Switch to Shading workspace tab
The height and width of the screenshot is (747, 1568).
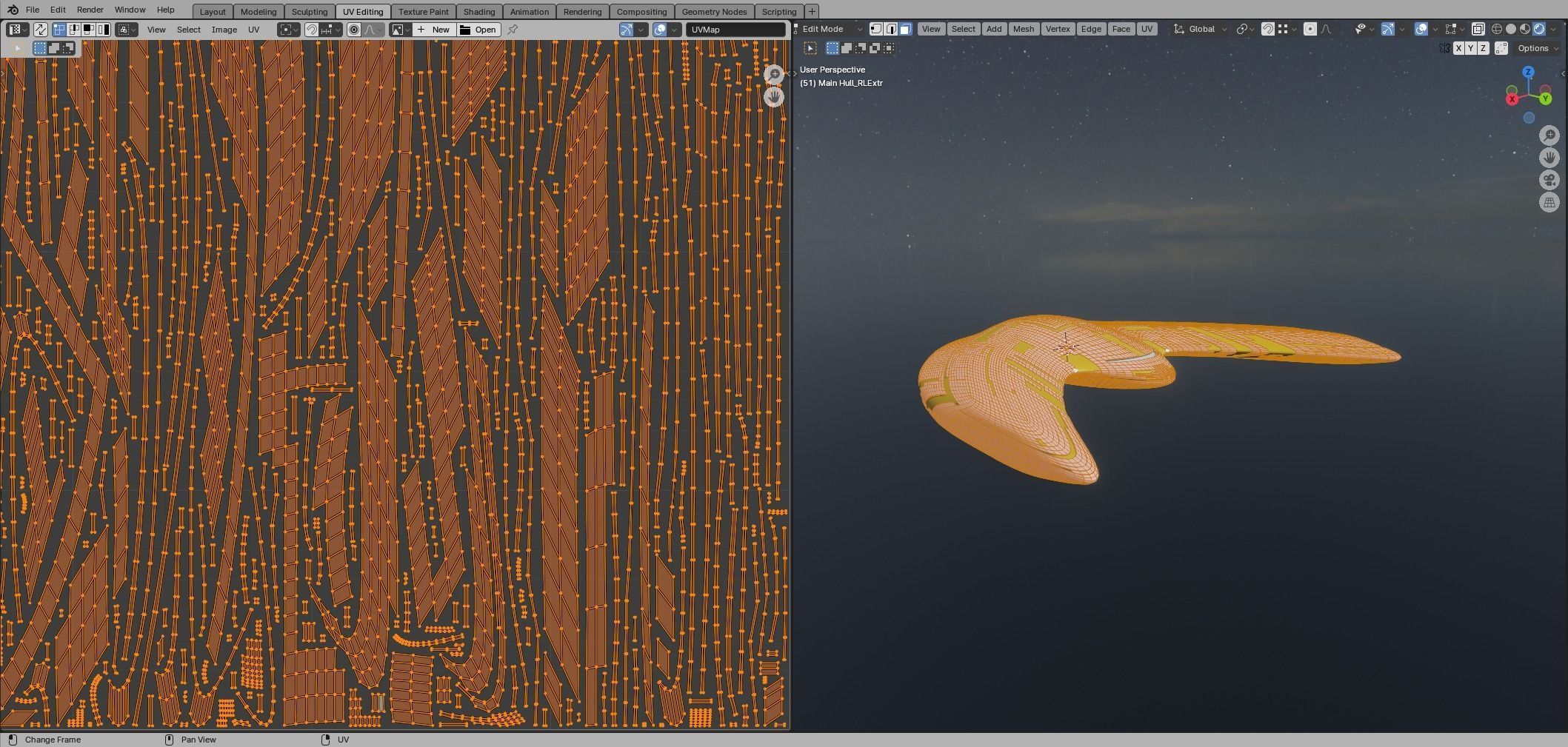coord(479,12)
